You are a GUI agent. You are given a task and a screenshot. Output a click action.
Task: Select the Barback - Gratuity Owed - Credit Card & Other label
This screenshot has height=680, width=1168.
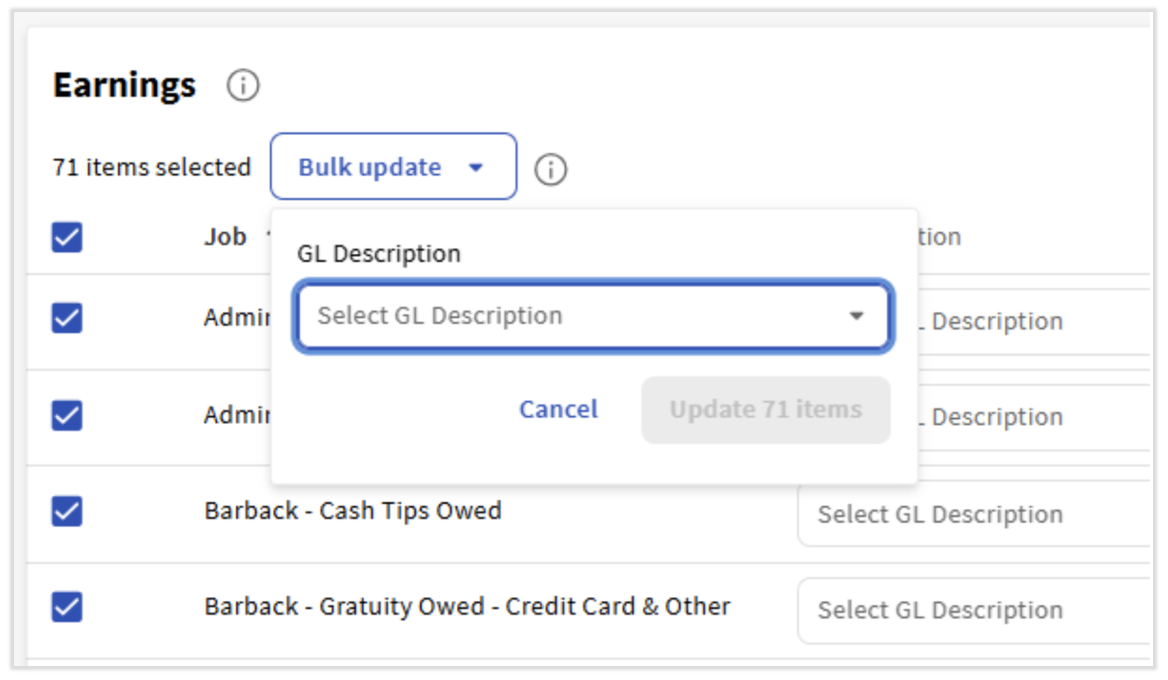click(x=467, y=607)
